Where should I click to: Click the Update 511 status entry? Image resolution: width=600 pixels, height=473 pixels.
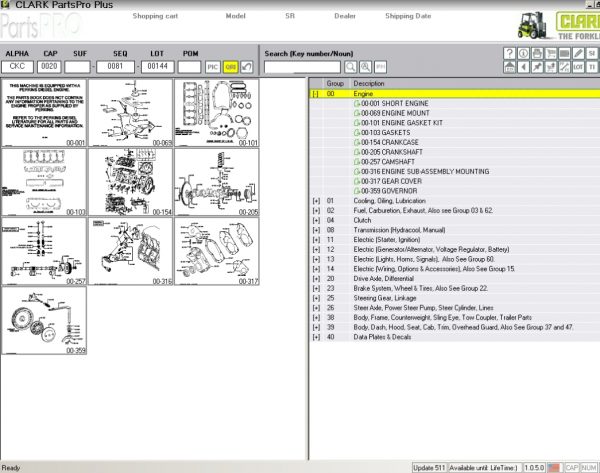429,468
